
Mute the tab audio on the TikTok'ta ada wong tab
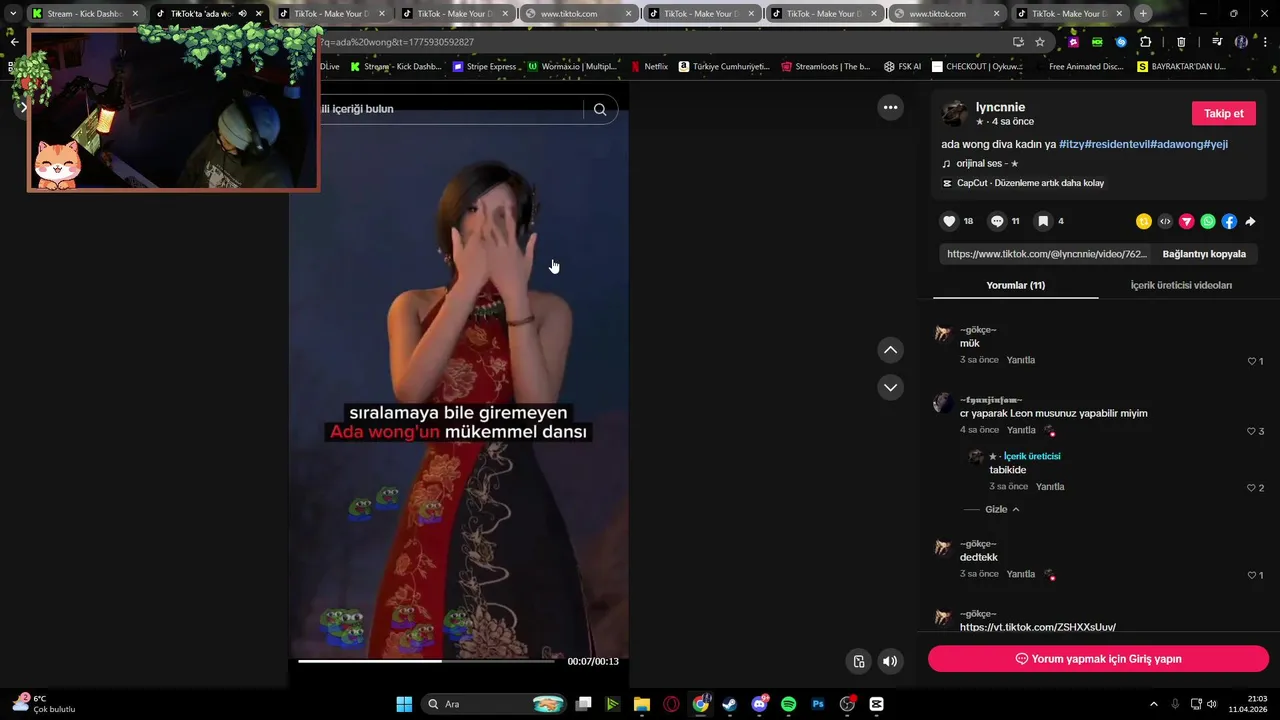coord(242,14)
